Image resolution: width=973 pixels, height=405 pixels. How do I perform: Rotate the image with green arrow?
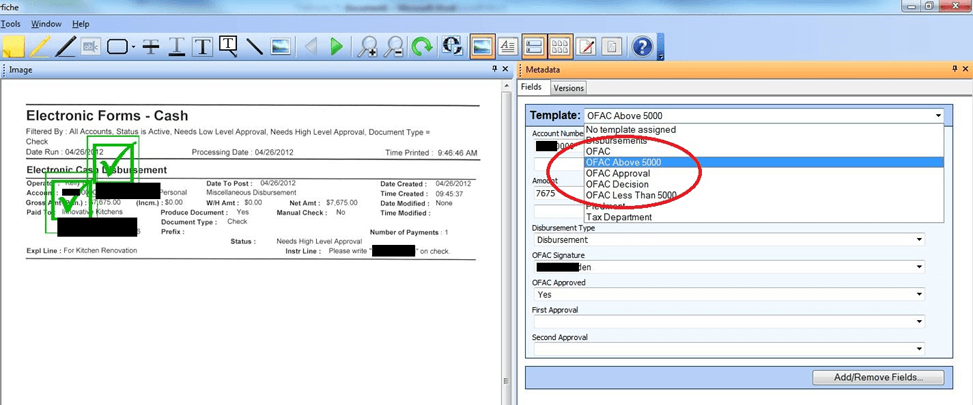[x=422, y=47]
